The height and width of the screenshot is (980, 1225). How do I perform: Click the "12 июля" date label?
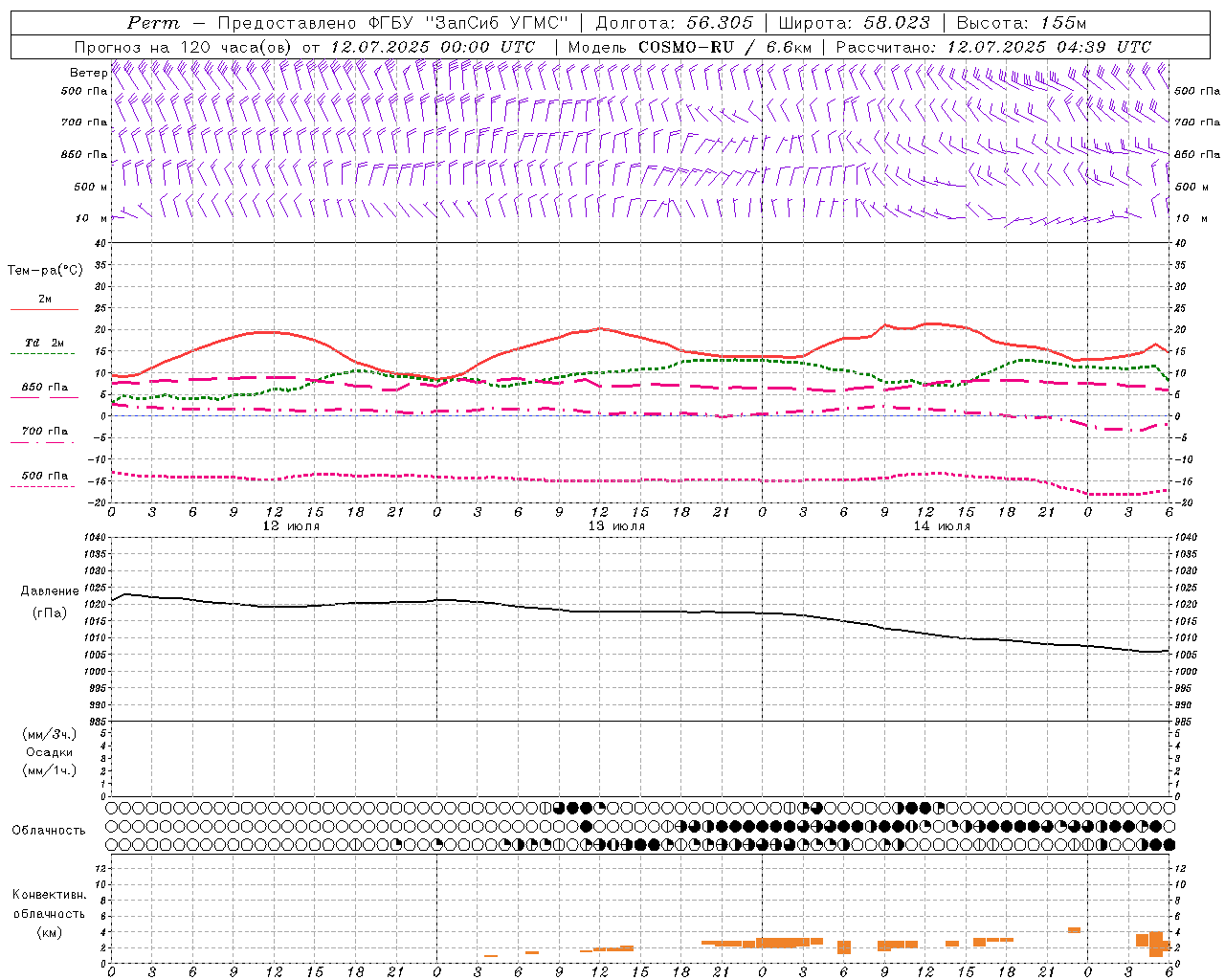291,526
